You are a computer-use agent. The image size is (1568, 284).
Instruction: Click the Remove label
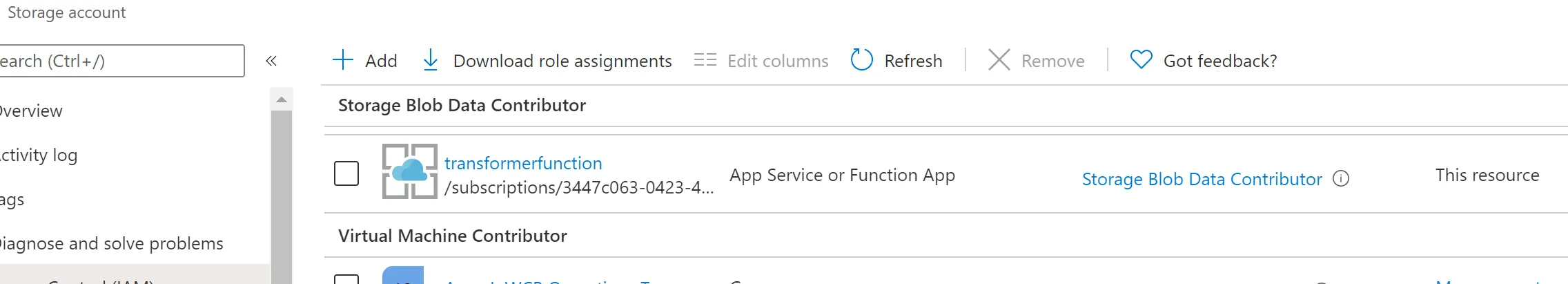coord(1053,61)
